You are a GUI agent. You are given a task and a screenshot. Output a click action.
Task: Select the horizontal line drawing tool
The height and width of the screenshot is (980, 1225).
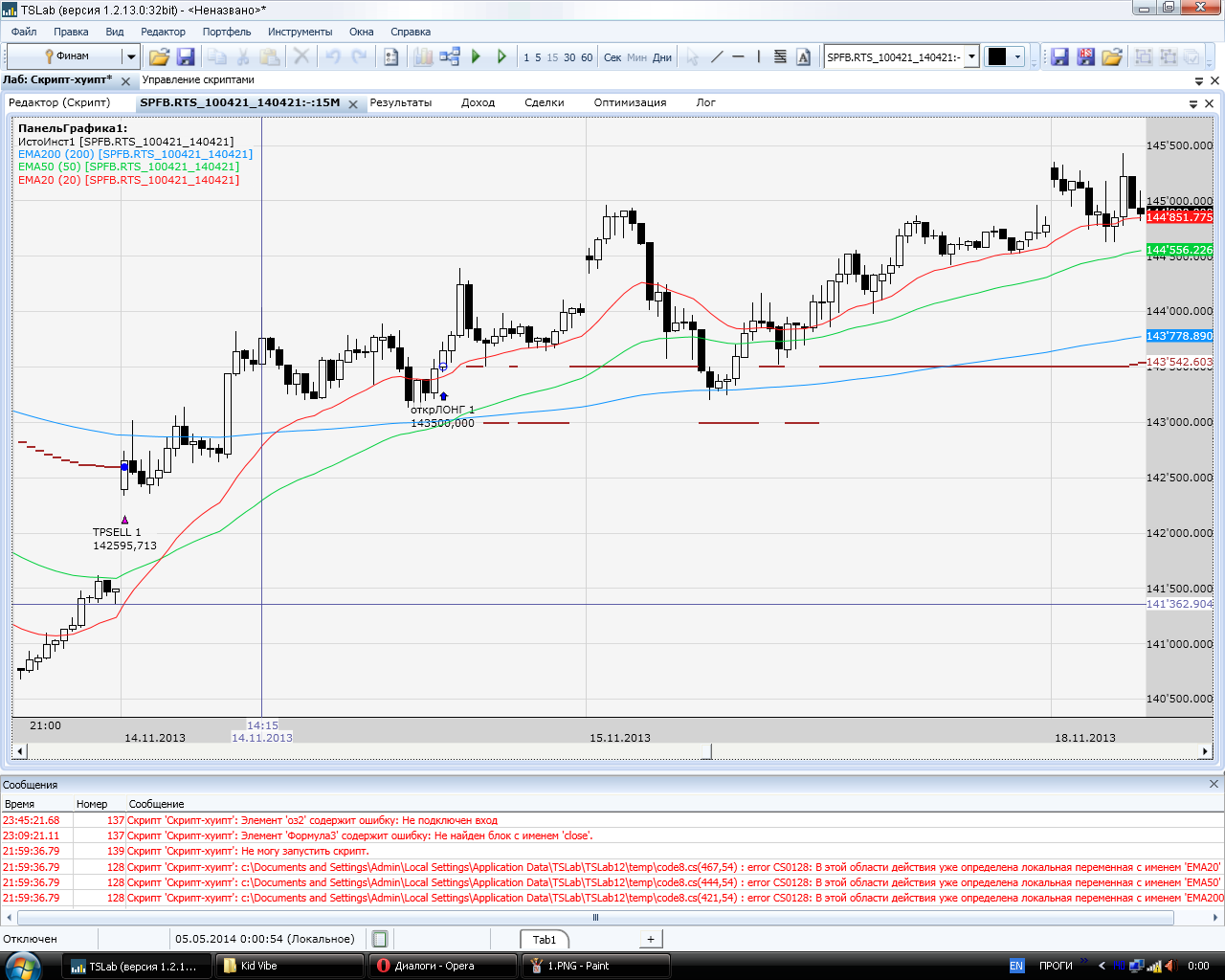click(x=738, y=57)
